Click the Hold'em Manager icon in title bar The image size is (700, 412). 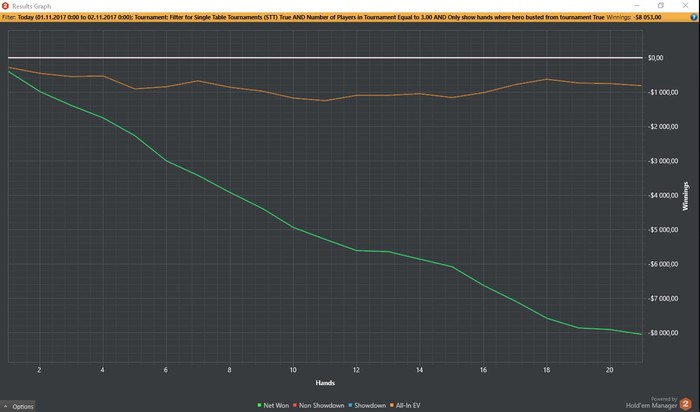coord(5,6)
